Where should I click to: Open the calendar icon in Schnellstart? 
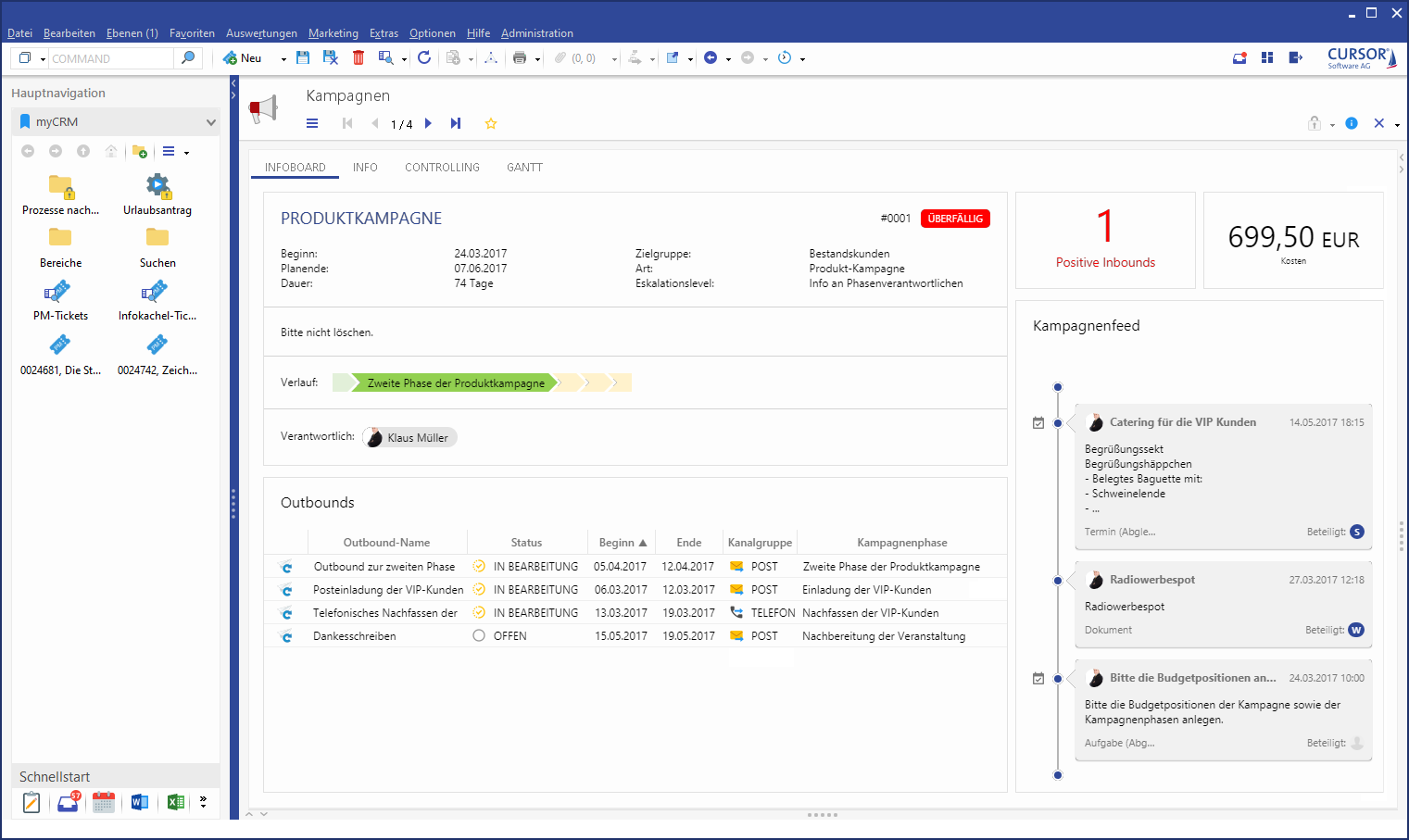pyautogui.click(x=104, y=802)
